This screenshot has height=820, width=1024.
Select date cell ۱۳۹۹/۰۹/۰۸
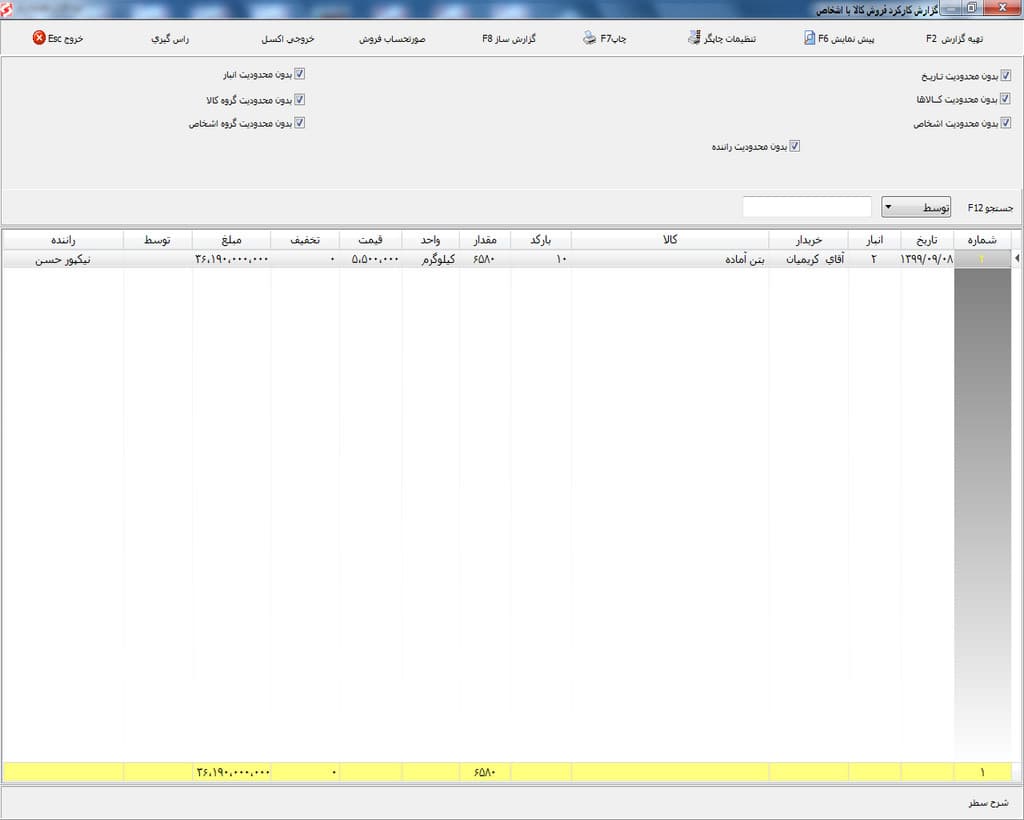point(927,259)
